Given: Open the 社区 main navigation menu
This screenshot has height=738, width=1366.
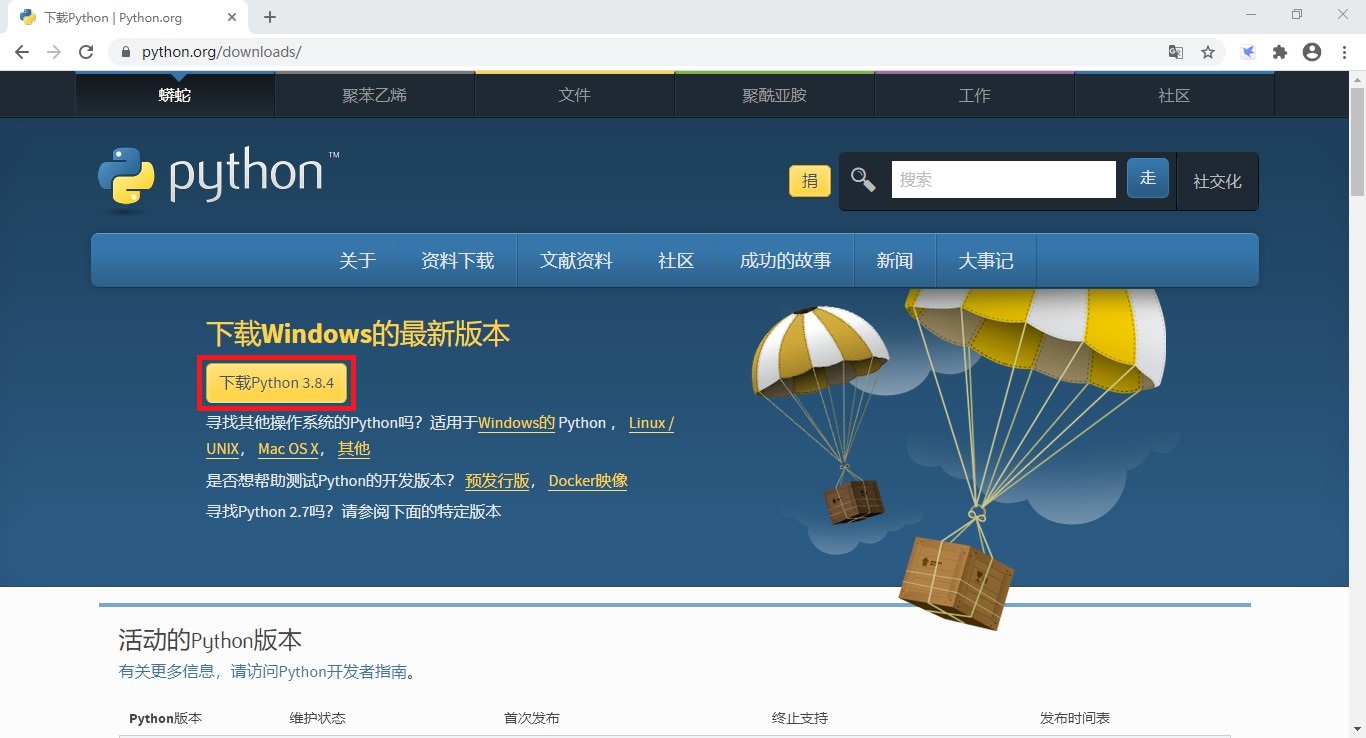Looking at the screenshot, I should pos(676,260).
